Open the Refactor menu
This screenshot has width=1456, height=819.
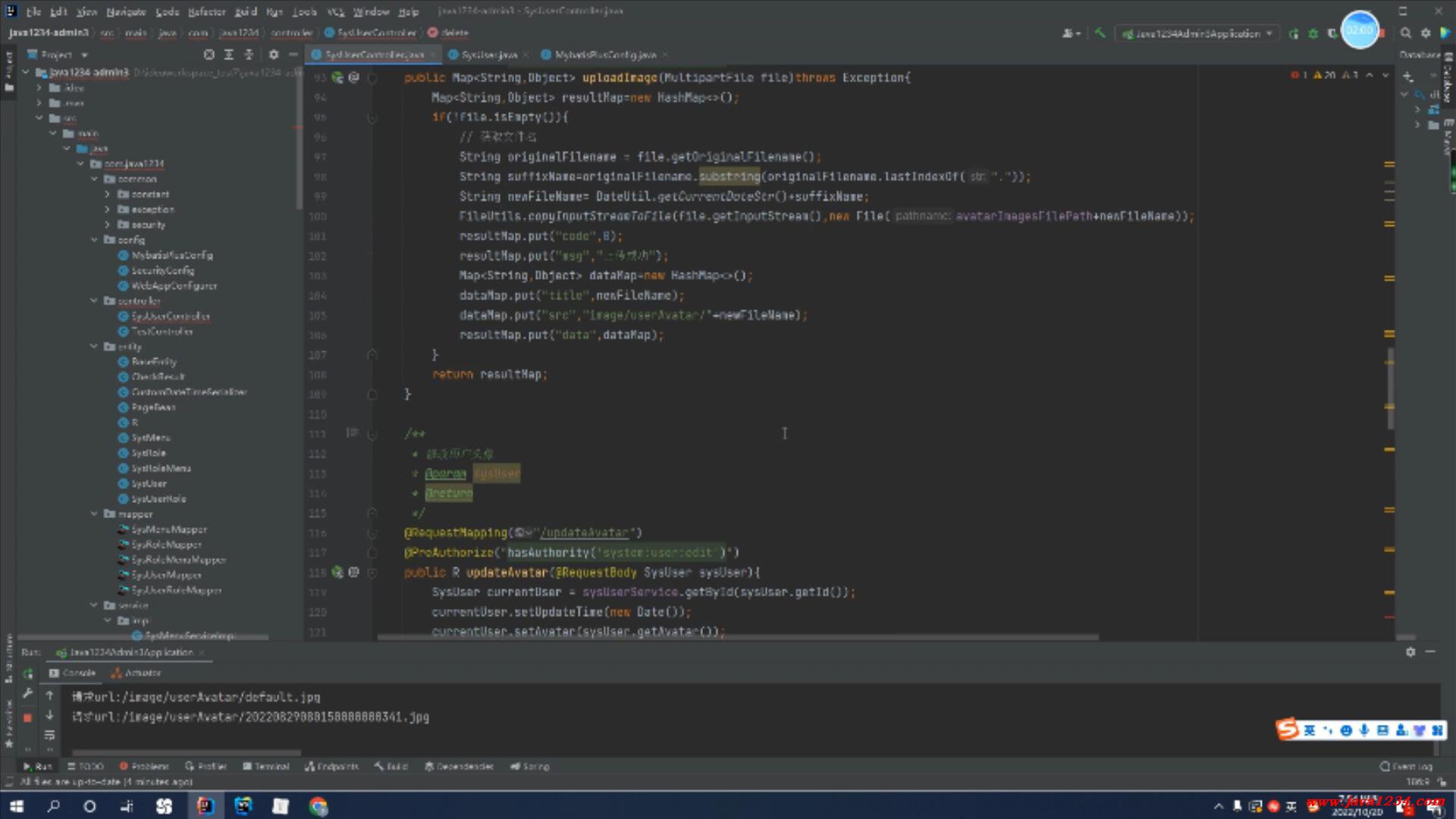point(206,11)
